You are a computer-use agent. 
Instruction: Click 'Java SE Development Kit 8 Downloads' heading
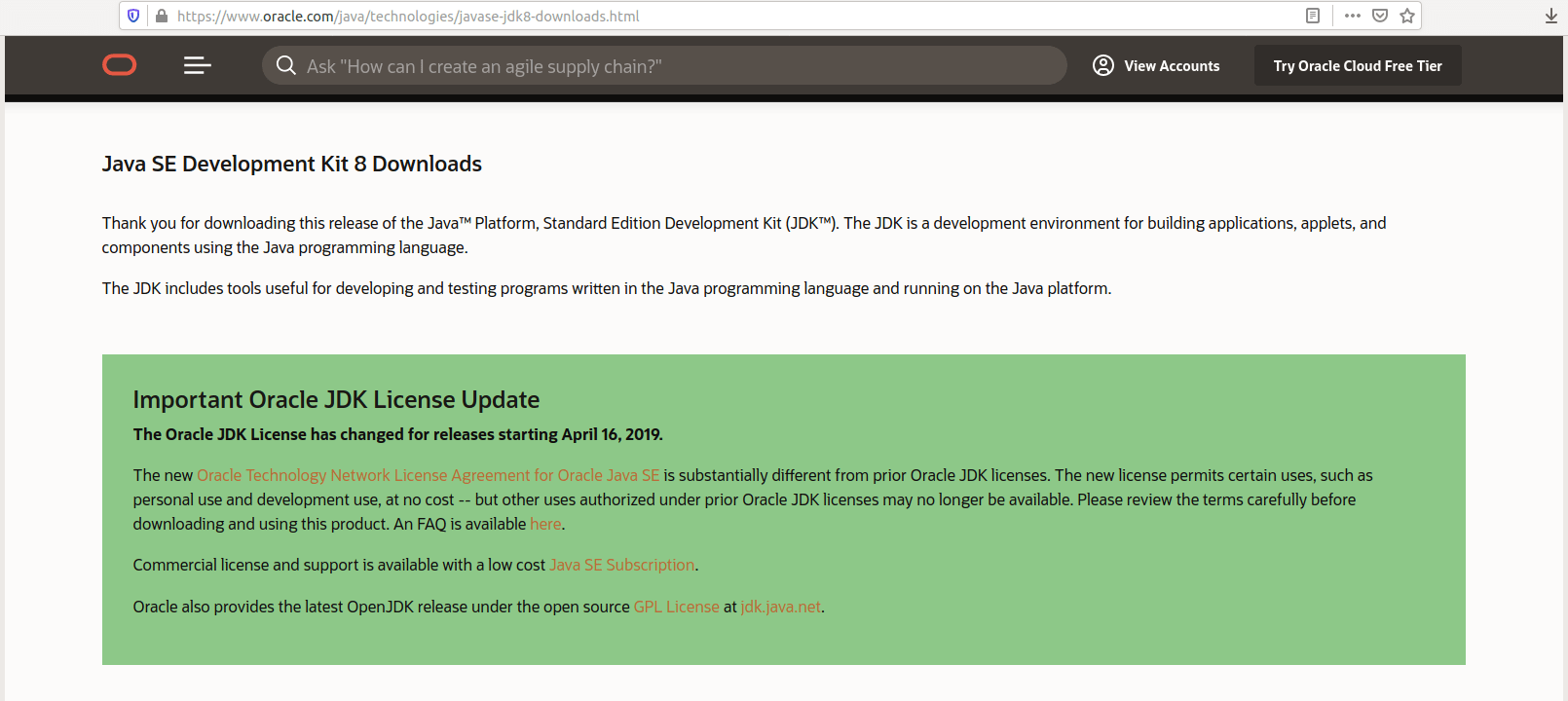tap(292, 164)
